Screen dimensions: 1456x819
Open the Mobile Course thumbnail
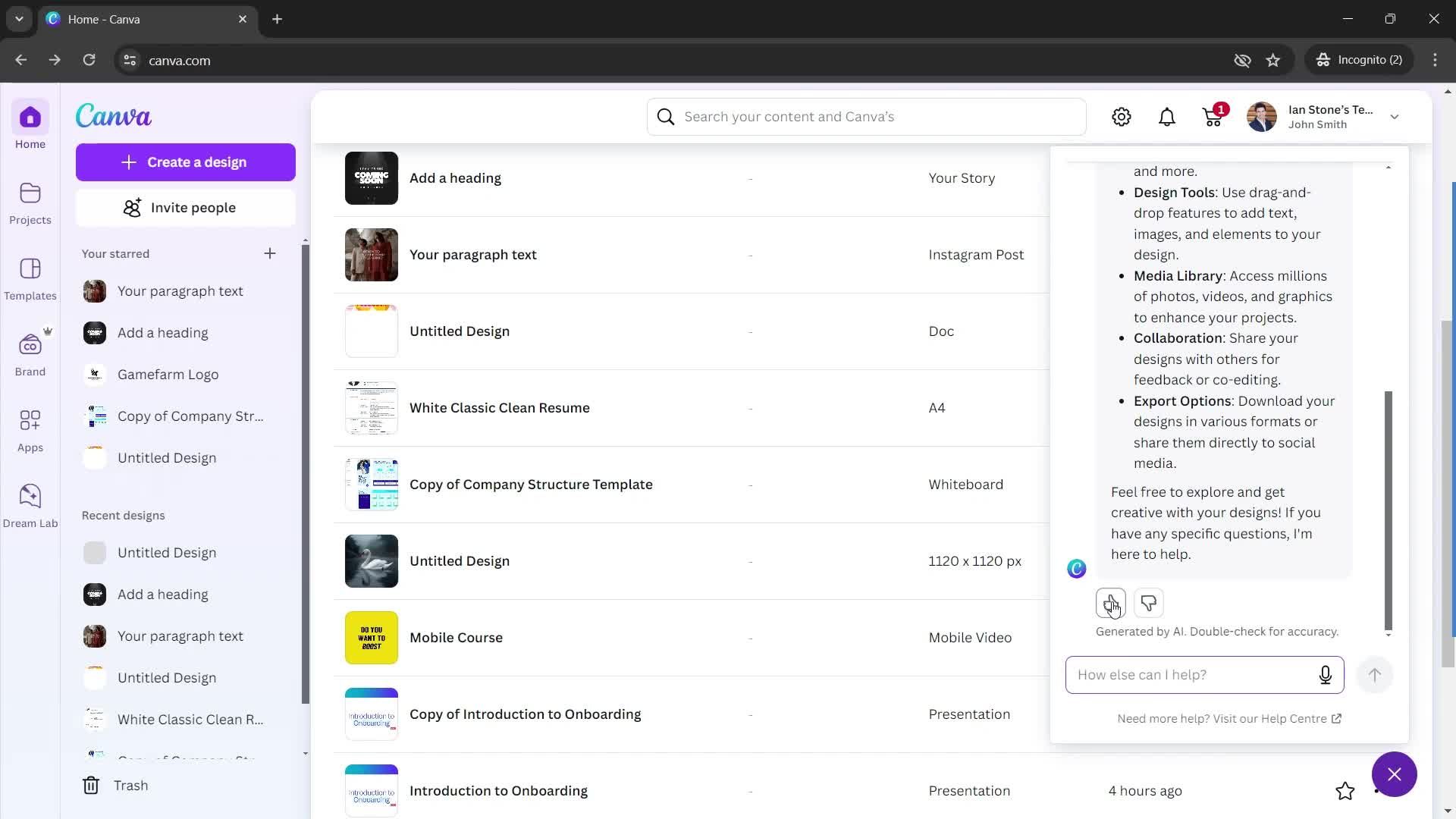click(x=372, y=638)
